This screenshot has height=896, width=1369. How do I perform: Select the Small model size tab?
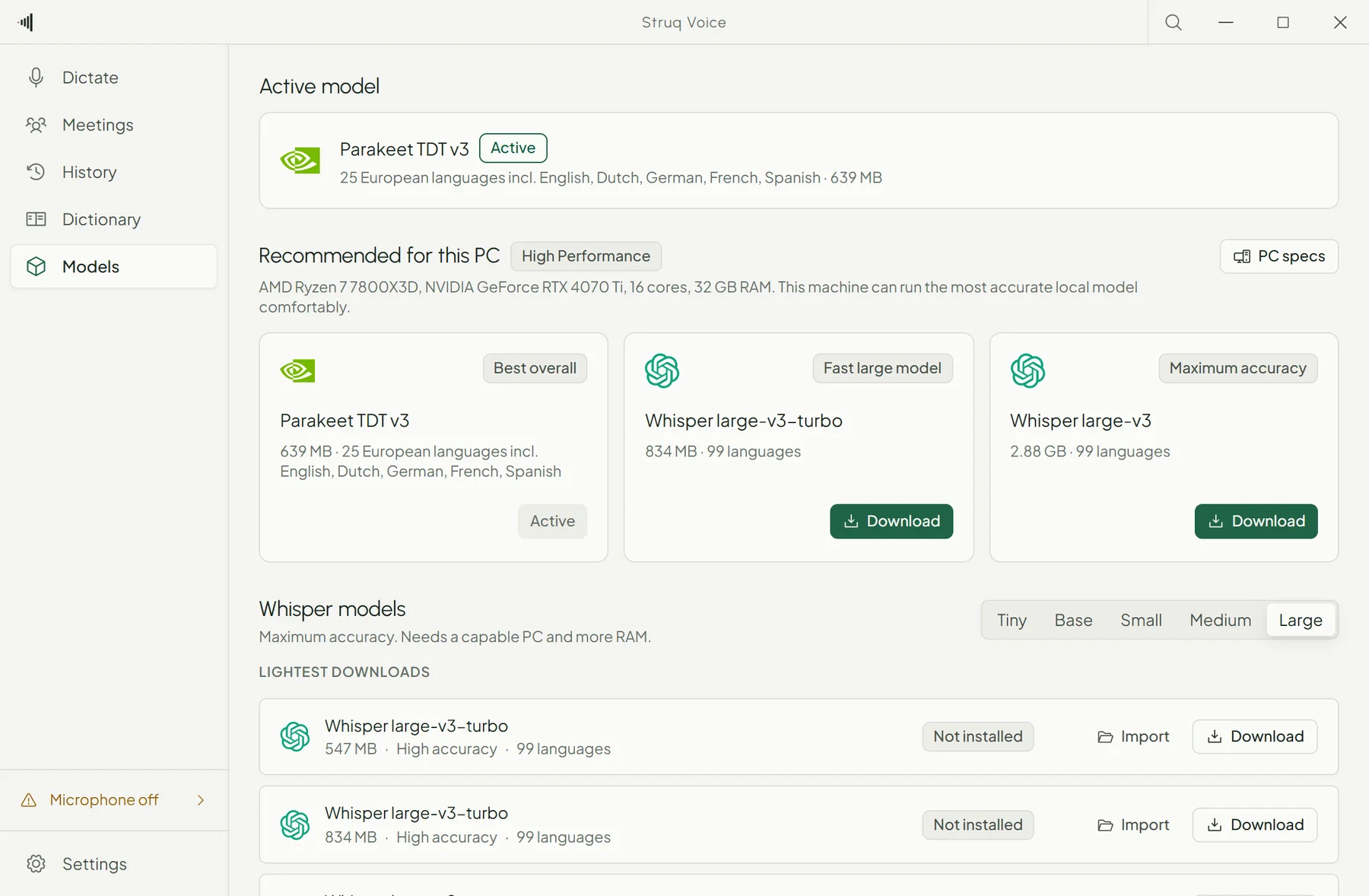1141,620
